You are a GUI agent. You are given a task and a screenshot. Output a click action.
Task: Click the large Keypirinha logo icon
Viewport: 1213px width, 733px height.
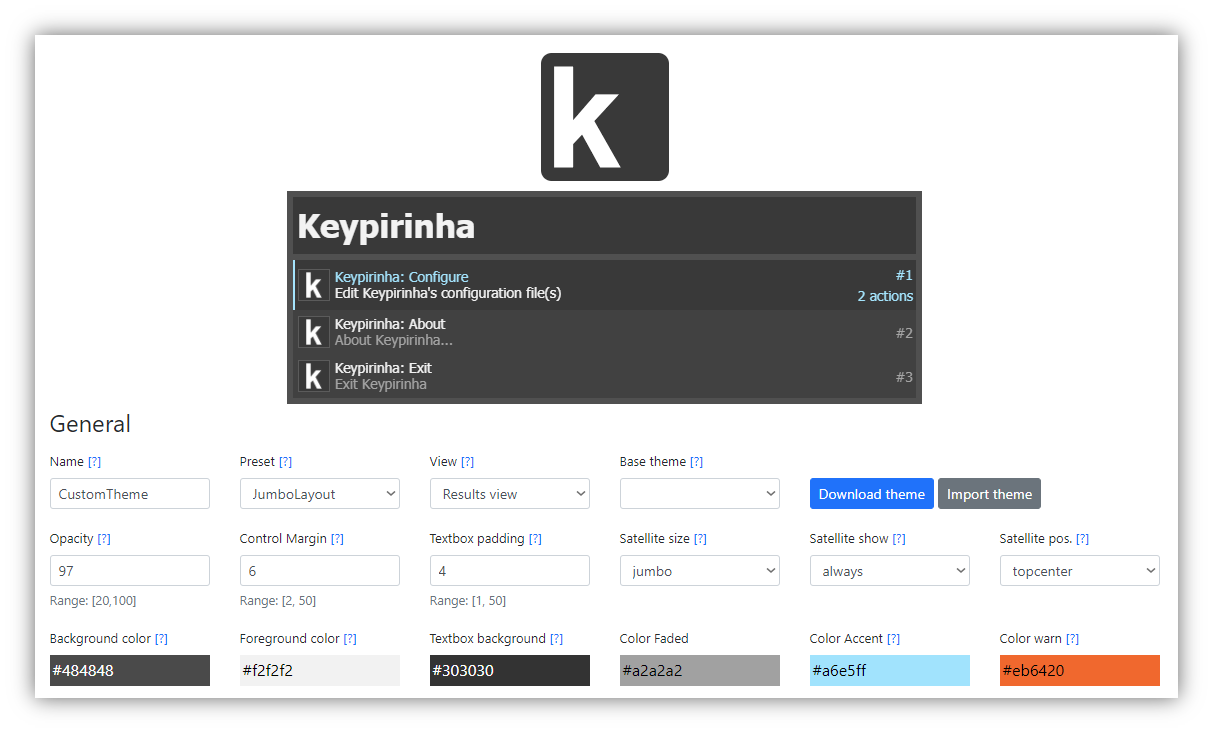(604, 117)
